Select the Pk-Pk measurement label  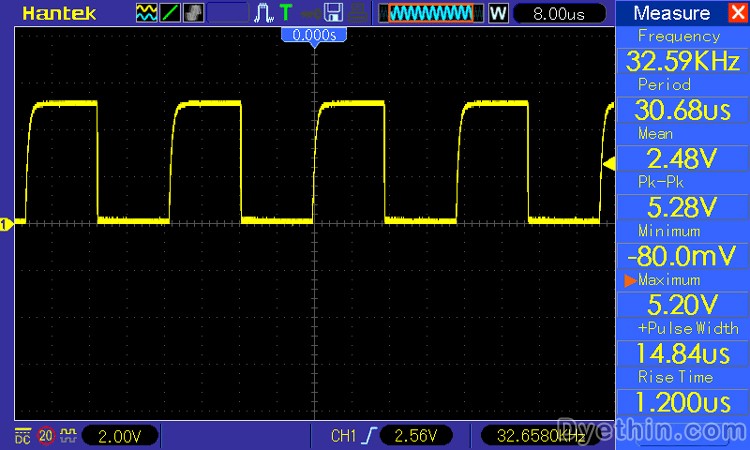661,182
